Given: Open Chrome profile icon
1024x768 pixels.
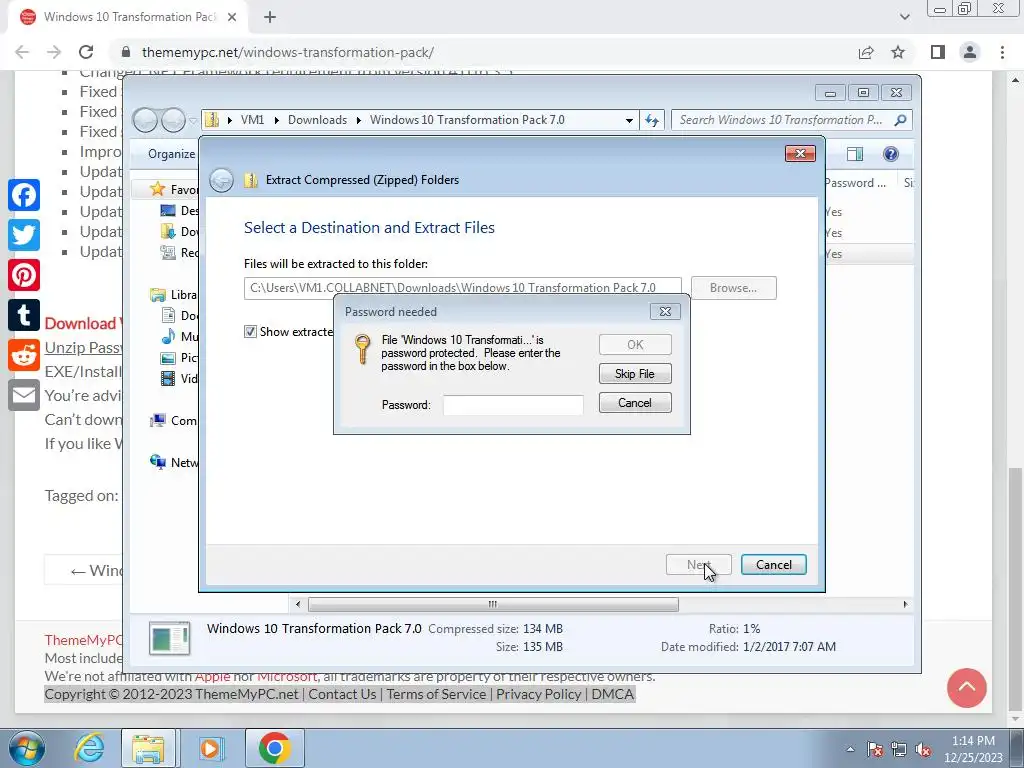Looking at the screenshot, I should (970, 52).
